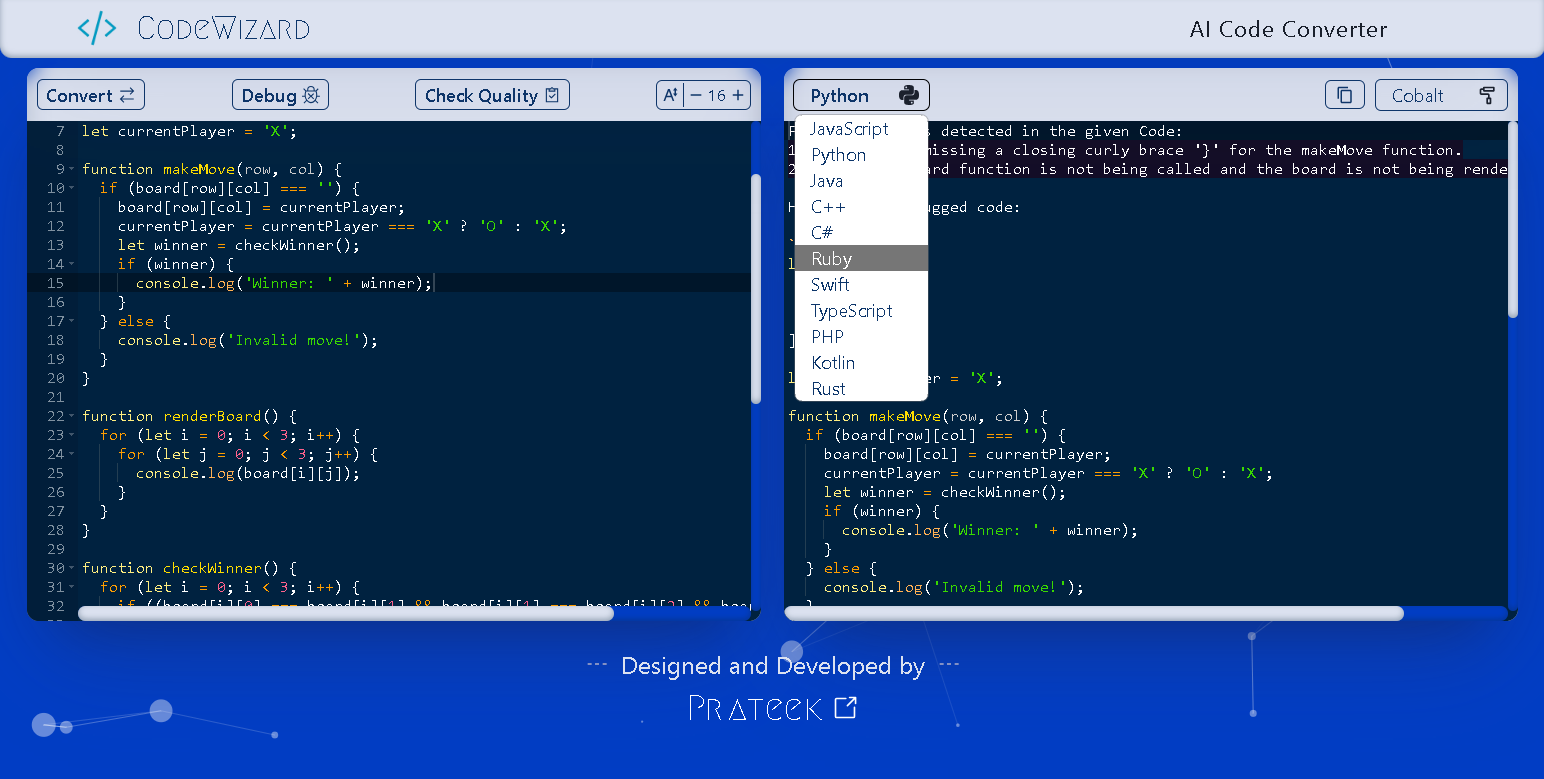This screenshot has width=1544, height=779.
Task: Collapse the makeMove function fold arrow at line 9
Action: [72, 169]
